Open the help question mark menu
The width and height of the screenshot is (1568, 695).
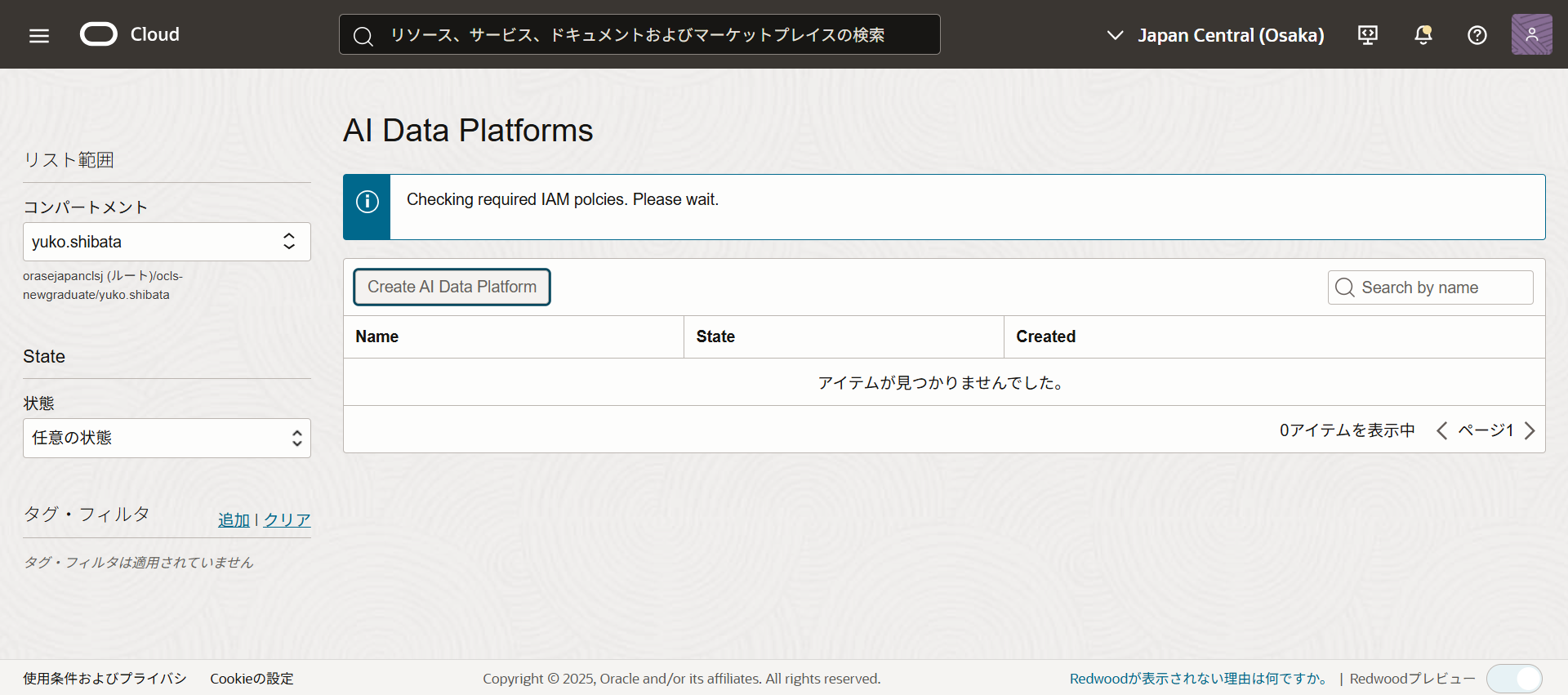coord(1477,34)
